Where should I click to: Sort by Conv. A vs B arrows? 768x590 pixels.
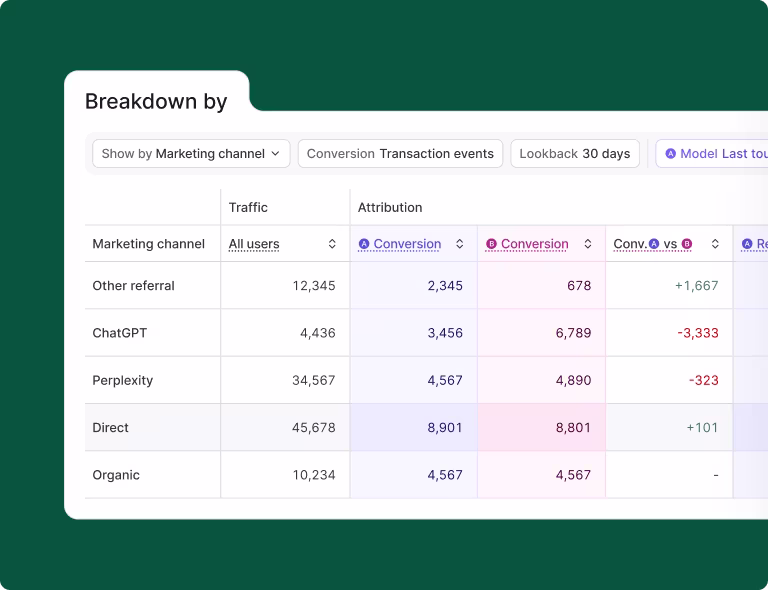pyautogui.click(x=715, y=244)
